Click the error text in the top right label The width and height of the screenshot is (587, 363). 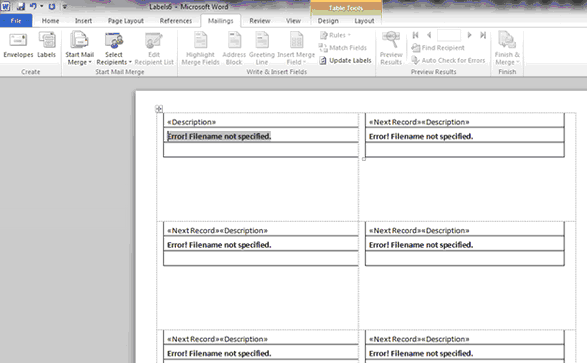(421, 136)
